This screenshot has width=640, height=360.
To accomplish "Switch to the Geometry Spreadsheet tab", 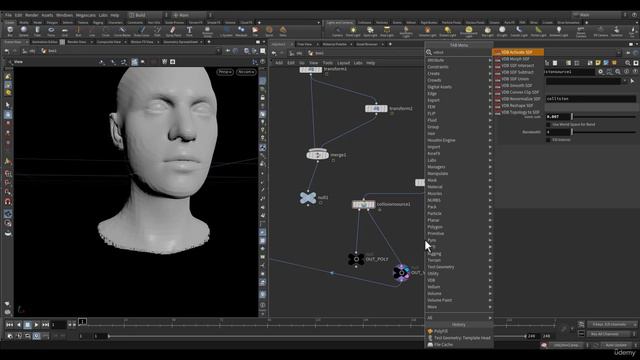I will [180, 42].
